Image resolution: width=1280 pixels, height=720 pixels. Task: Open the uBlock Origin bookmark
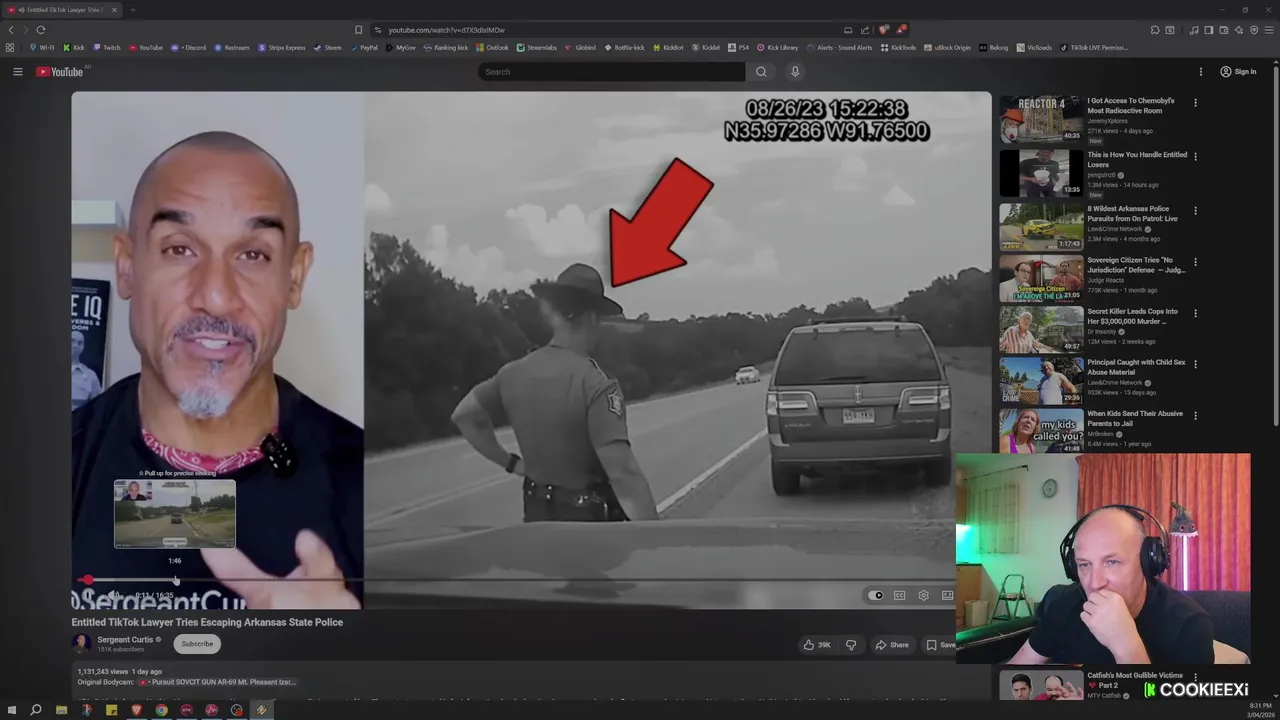[947, 47]
